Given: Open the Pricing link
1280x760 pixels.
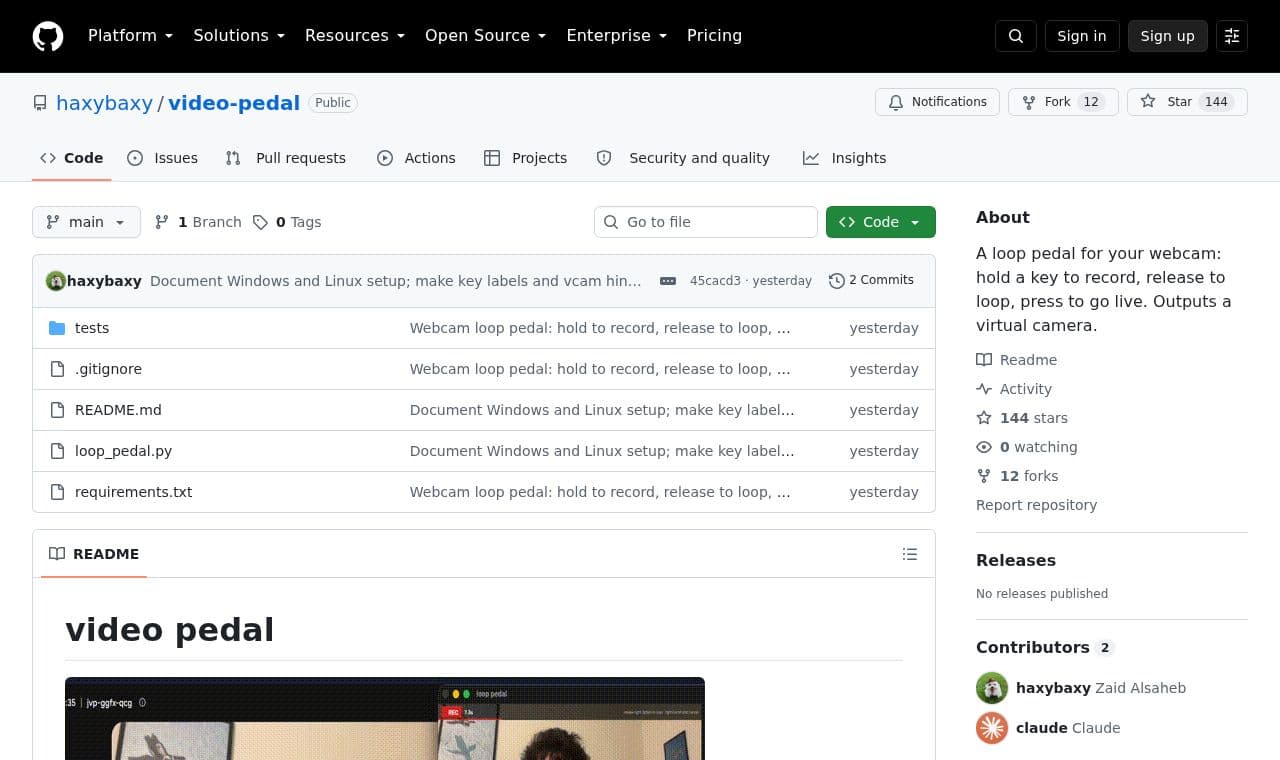Looking at the screenshot, I should 714,36.
